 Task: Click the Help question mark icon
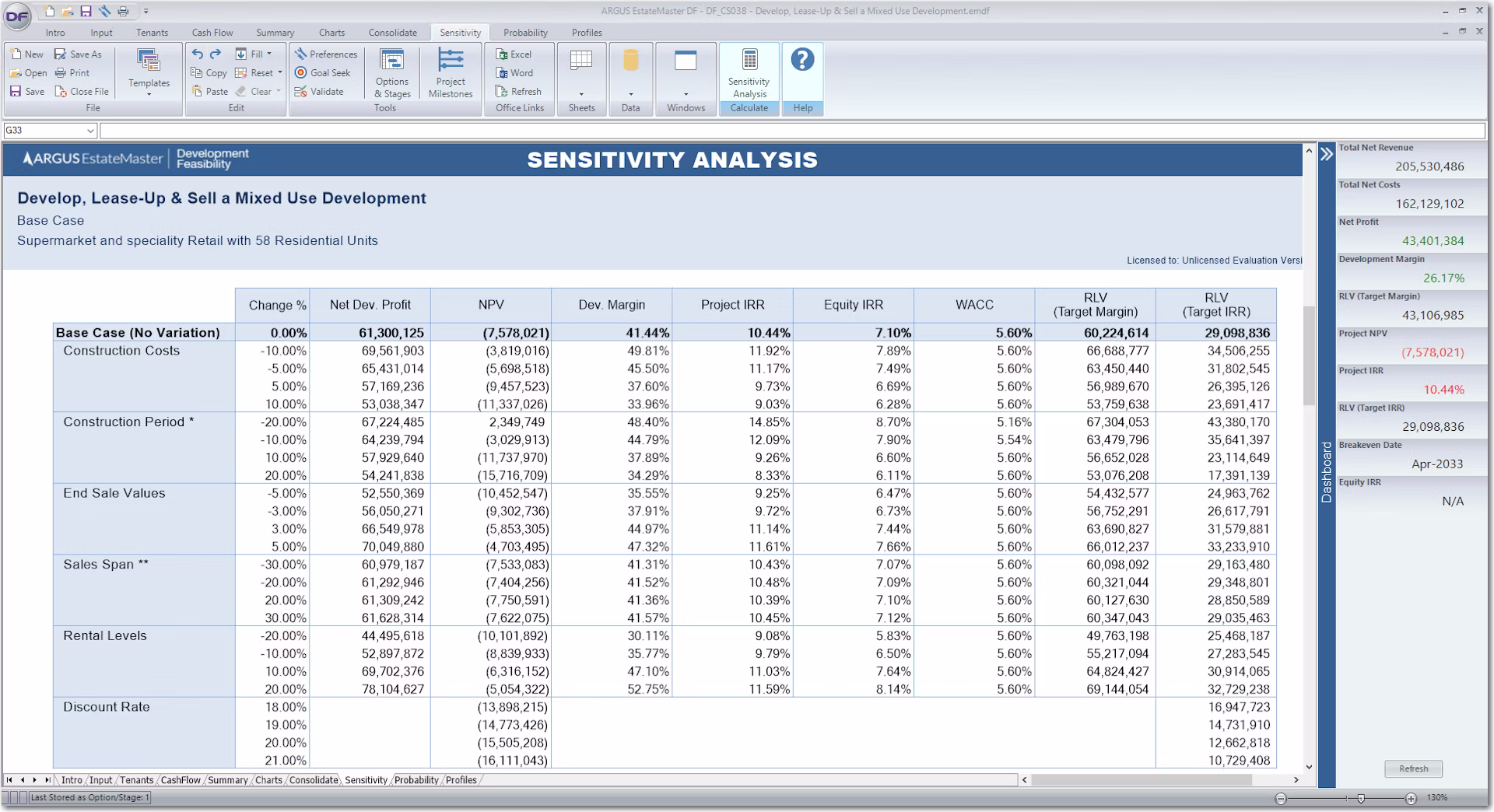pos(802,60)
